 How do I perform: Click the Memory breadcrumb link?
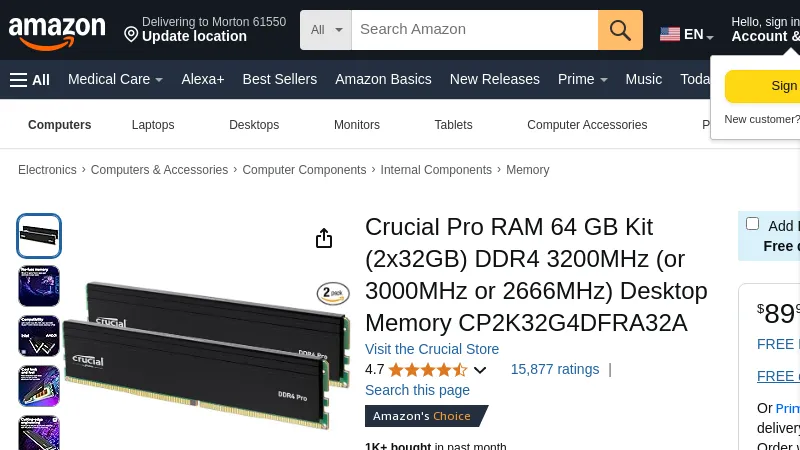point(527,170)
